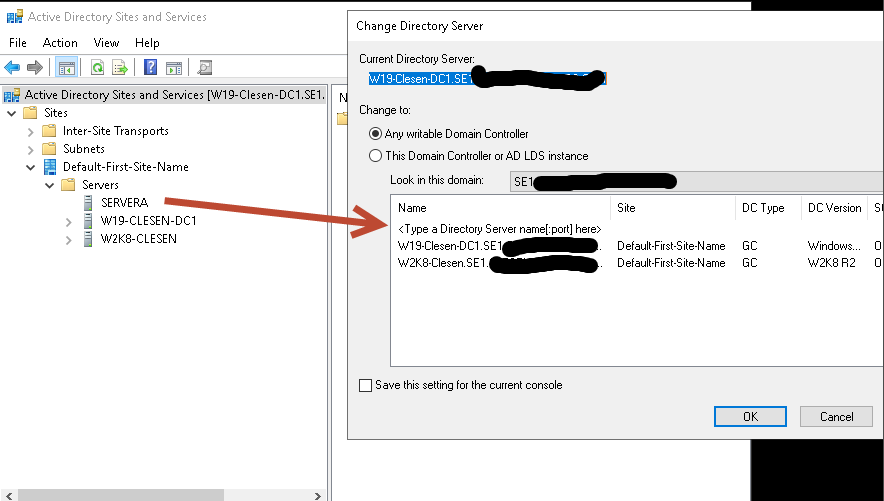Select W19-CLESEN-DC1 label in the tree
Screen dimensions: 884x501
pos(148,221)
